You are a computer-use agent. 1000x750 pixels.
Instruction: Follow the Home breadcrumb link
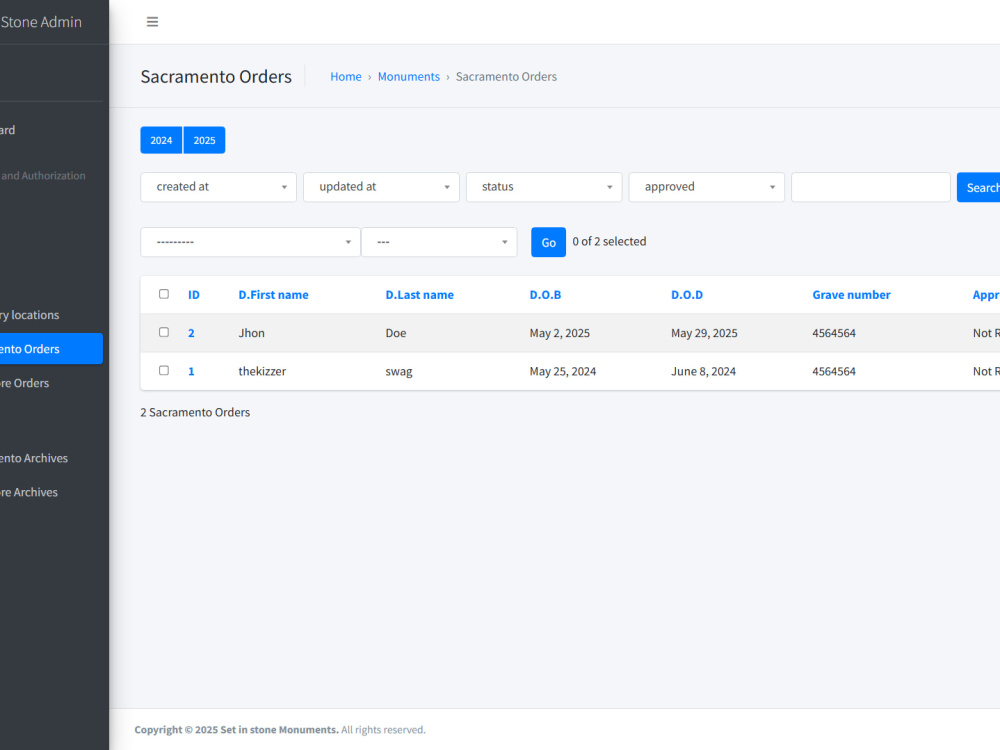pos(346,77)
